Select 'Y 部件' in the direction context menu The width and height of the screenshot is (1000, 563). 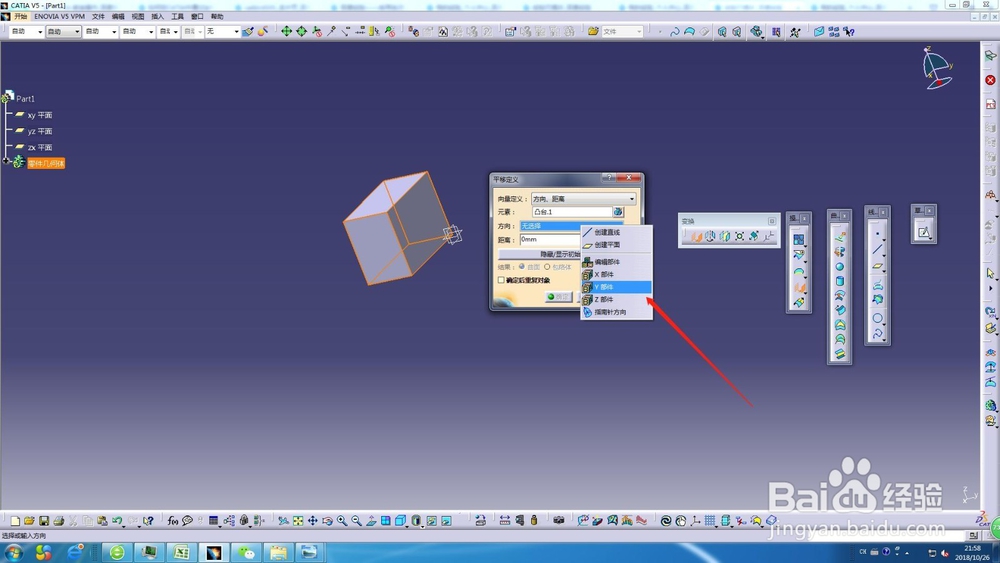[x=616, y=287]
